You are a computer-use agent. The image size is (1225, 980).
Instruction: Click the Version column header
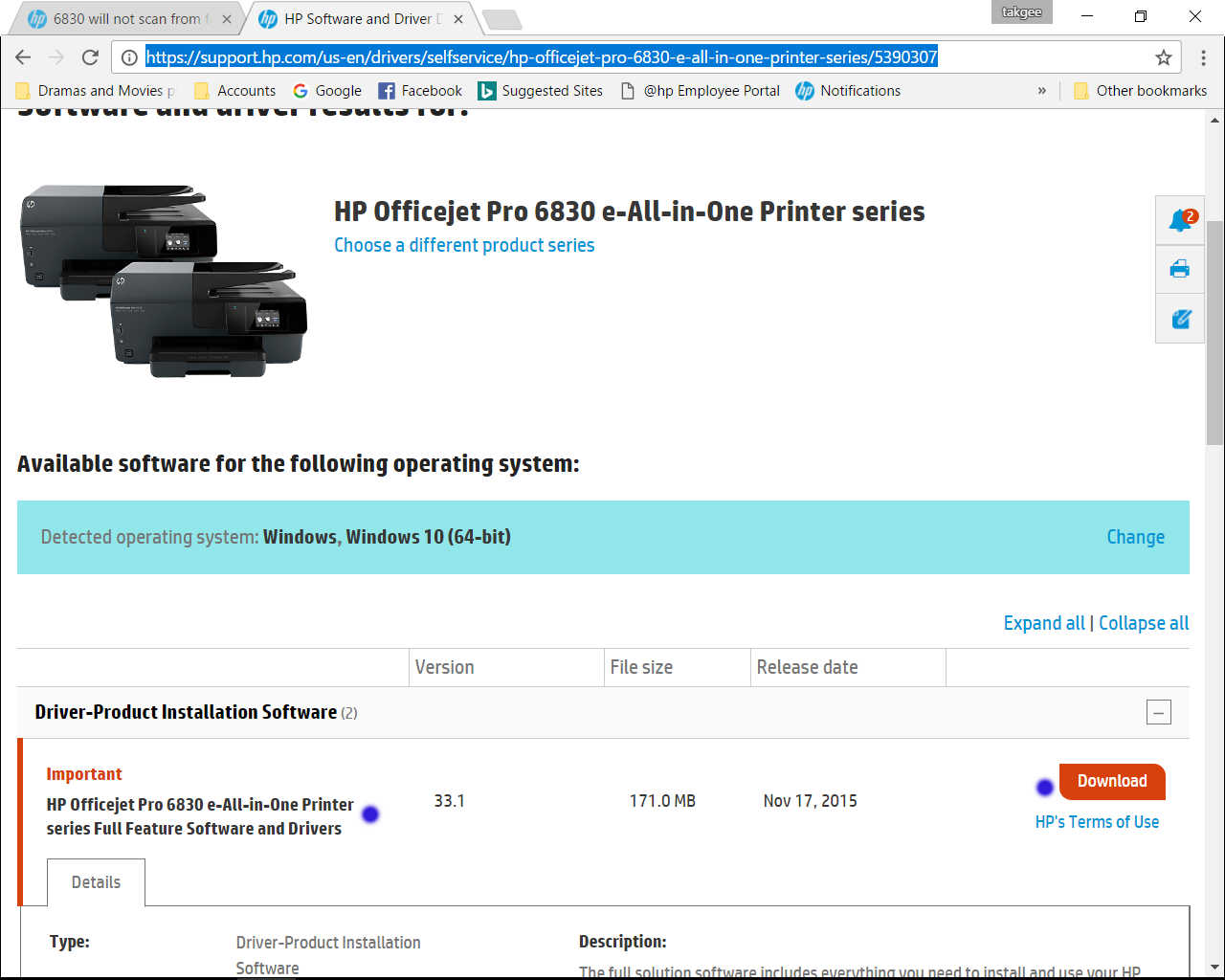tap(444, 667)
